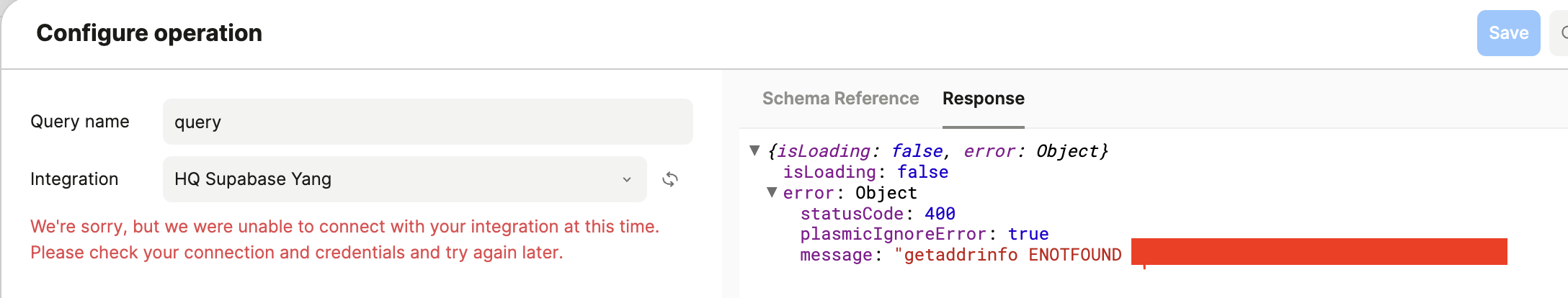The width and height of the screenshot is (1568, 298).
Task: Select the plasmicIgnoreError property row
Action: coord(924,234)
